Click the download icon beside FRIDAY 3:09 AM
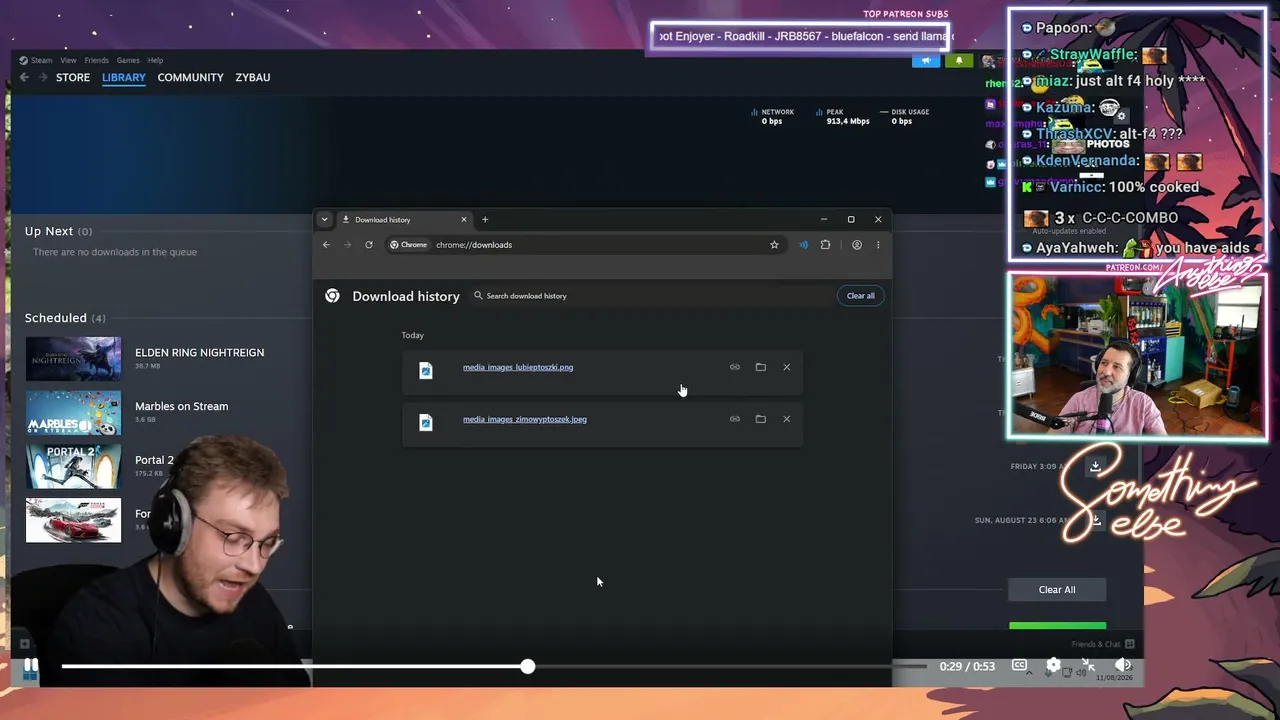Screen dimensions: 1280x720 tap(1095, 466)
